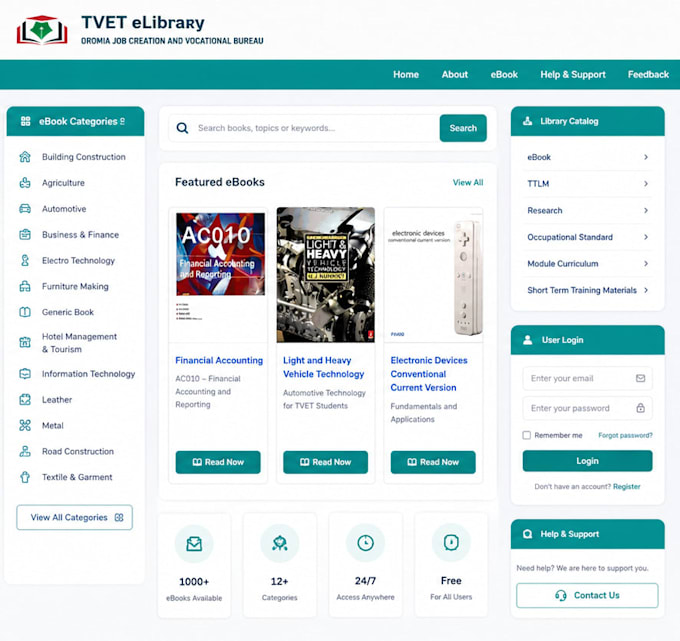Click the Metal category icon
Image resolution: width=680 pixels, height=641 pixels.
point(25,425)
